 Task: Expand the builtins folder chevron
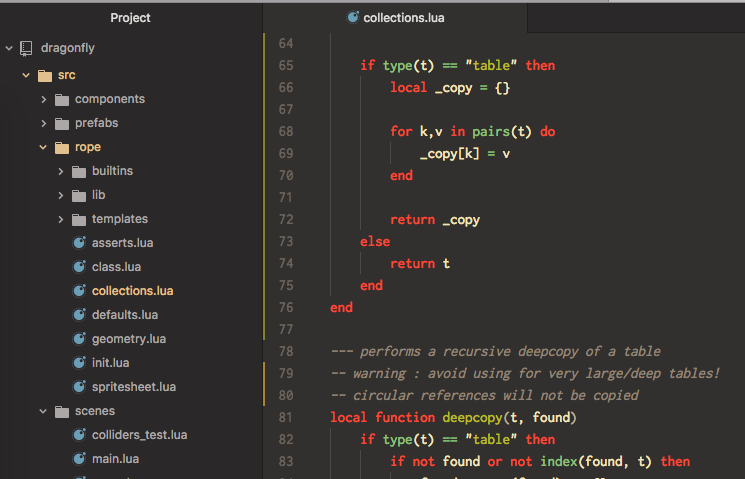[x=61, y=171]
